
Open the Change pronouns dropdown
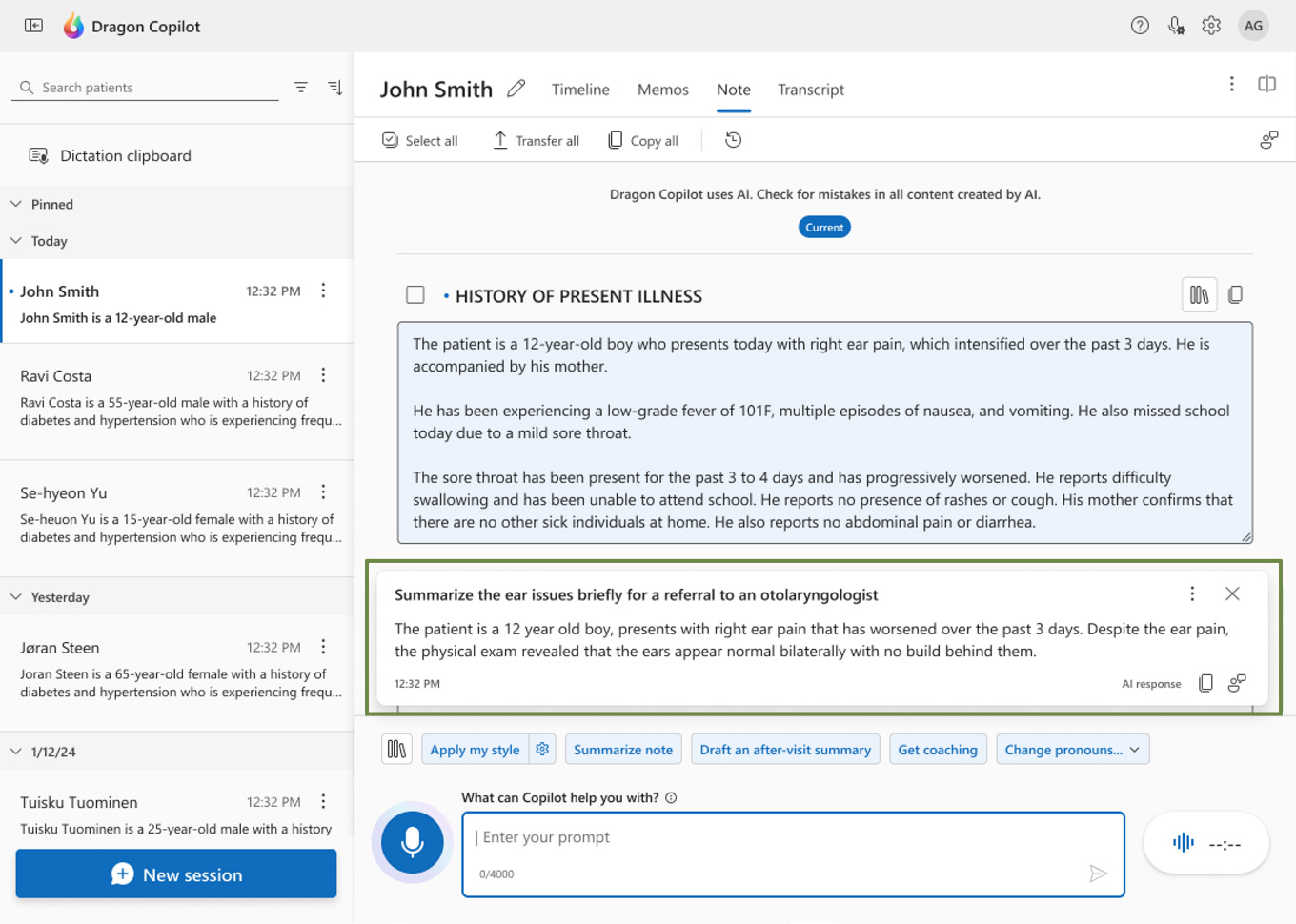click(1073, 750)
